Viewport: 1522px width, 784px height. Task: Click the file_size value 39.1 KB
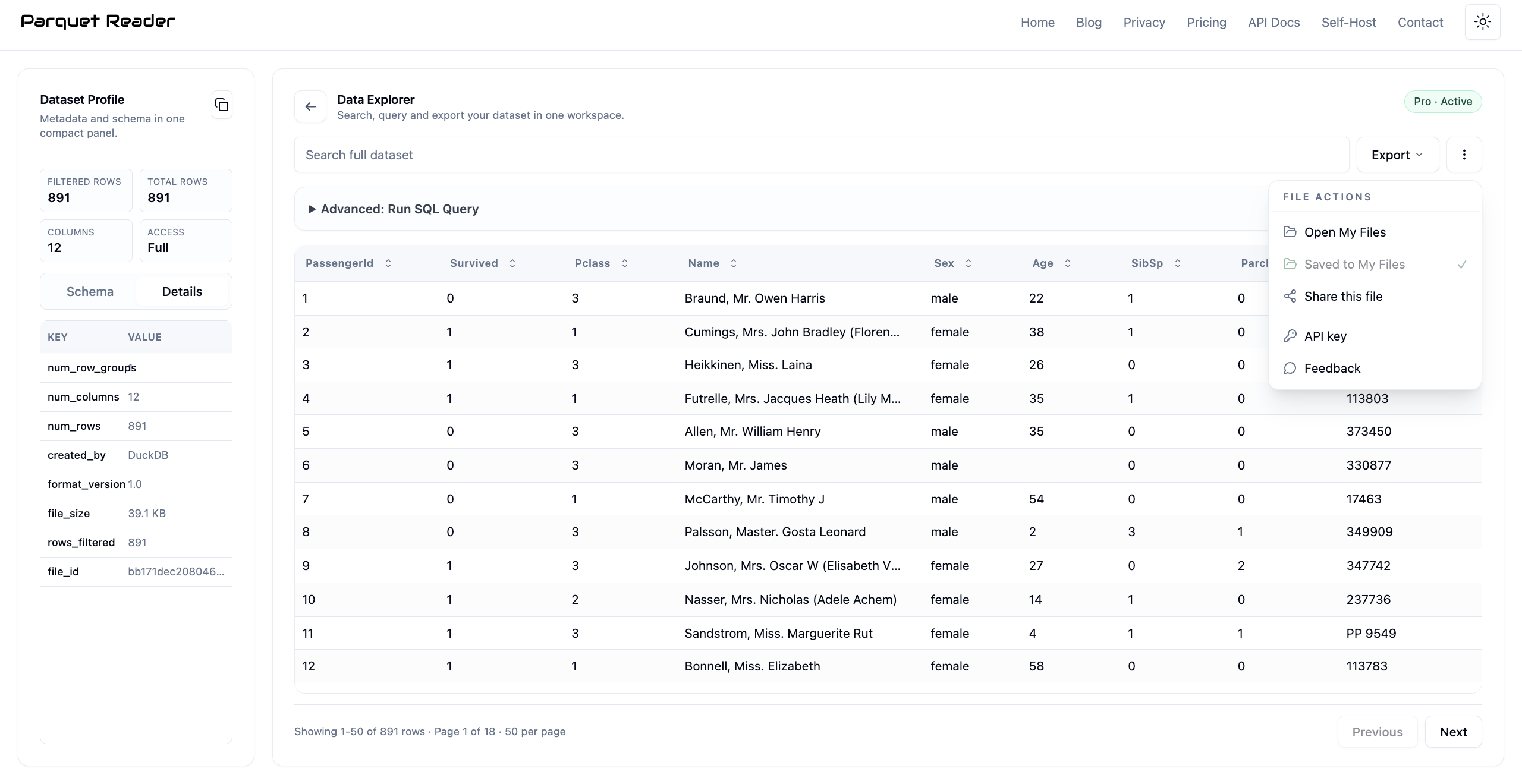click(147, 513)
